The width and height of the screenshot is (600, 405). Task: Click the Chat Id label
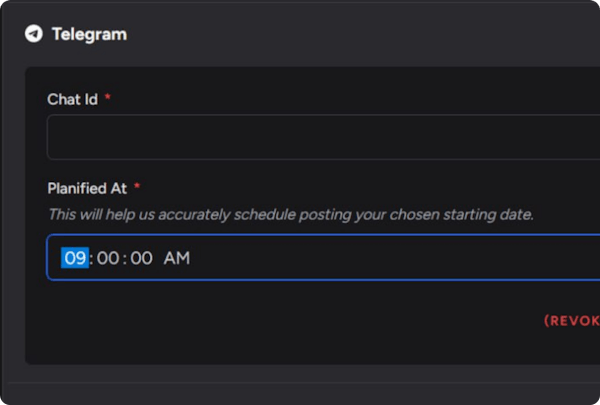pyautogui.click(x=72, y=100)
